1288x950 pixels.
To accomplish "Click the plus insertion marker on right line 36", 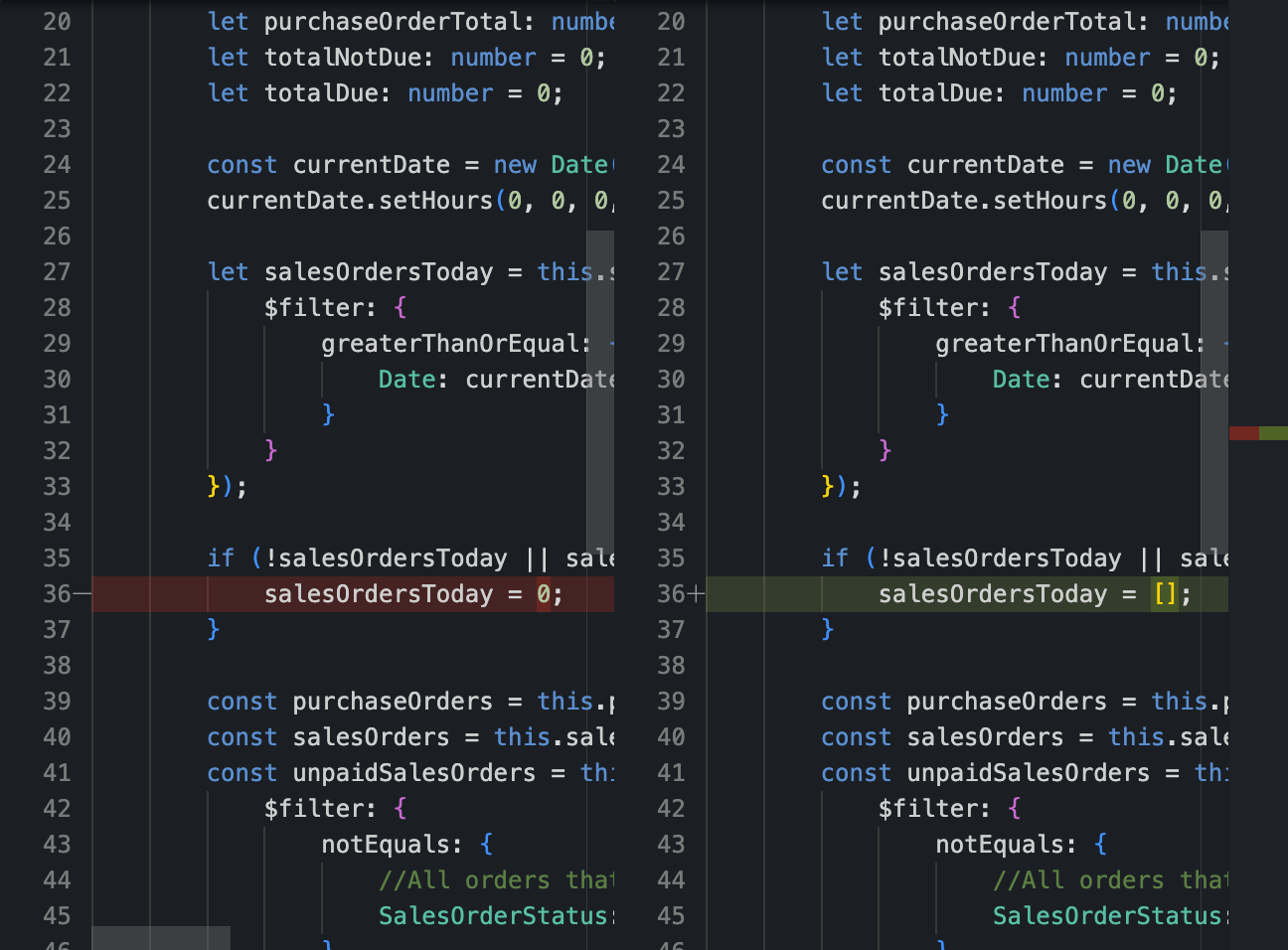I will [x=696, y=594].
